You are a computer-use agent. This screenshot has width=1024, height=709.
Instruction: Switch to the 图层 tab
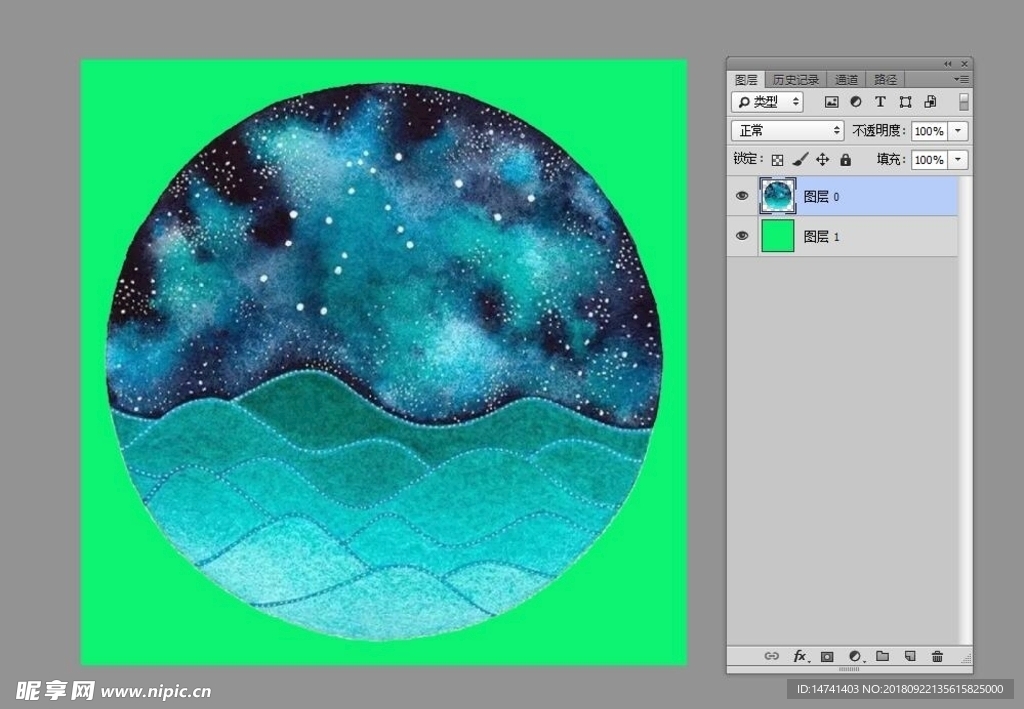tap(746, 80)
